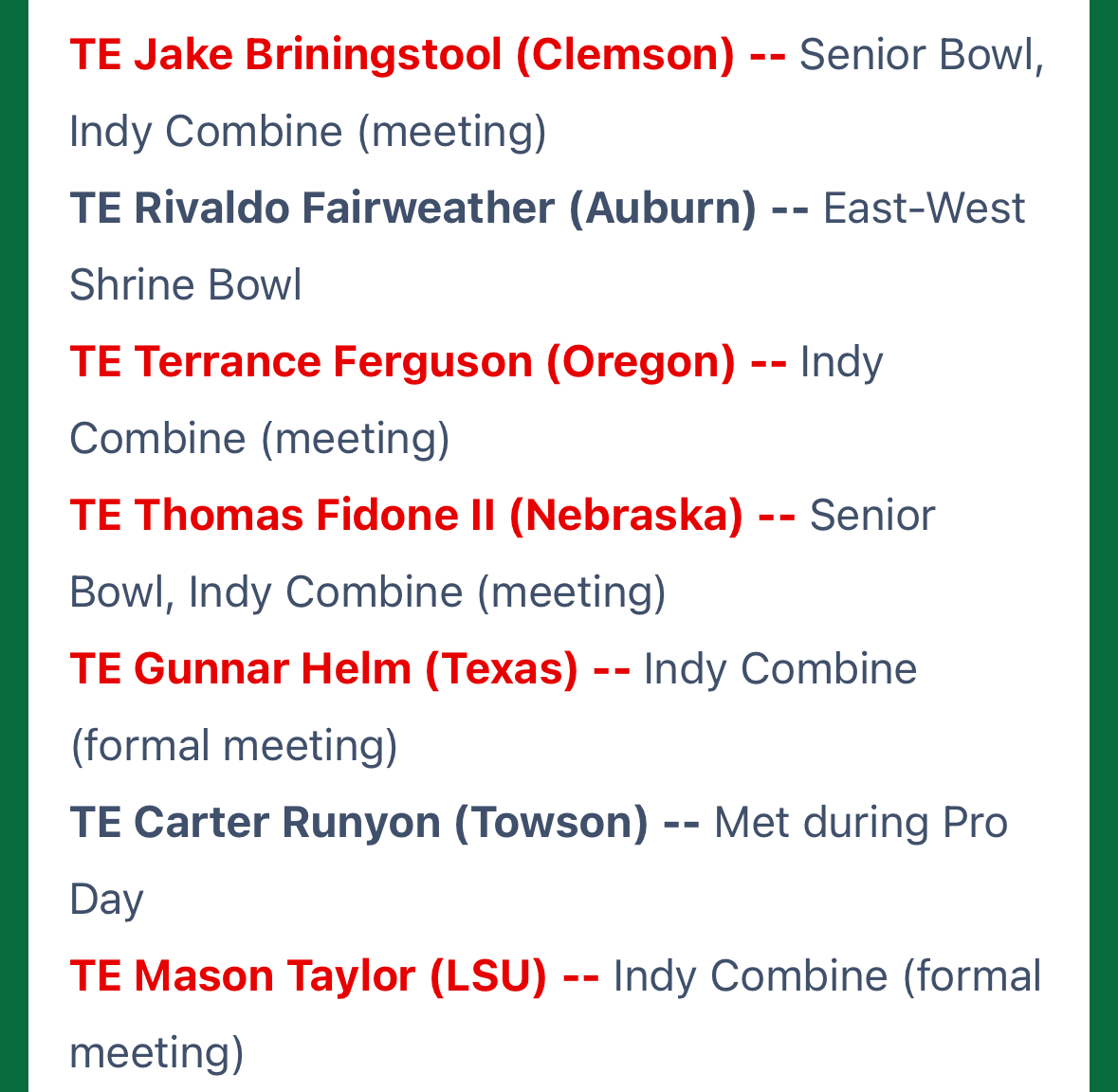Click the bold Carter Runyon (Towson) name
This screenshot has width=1118, height=1092.
pos(358,823)
